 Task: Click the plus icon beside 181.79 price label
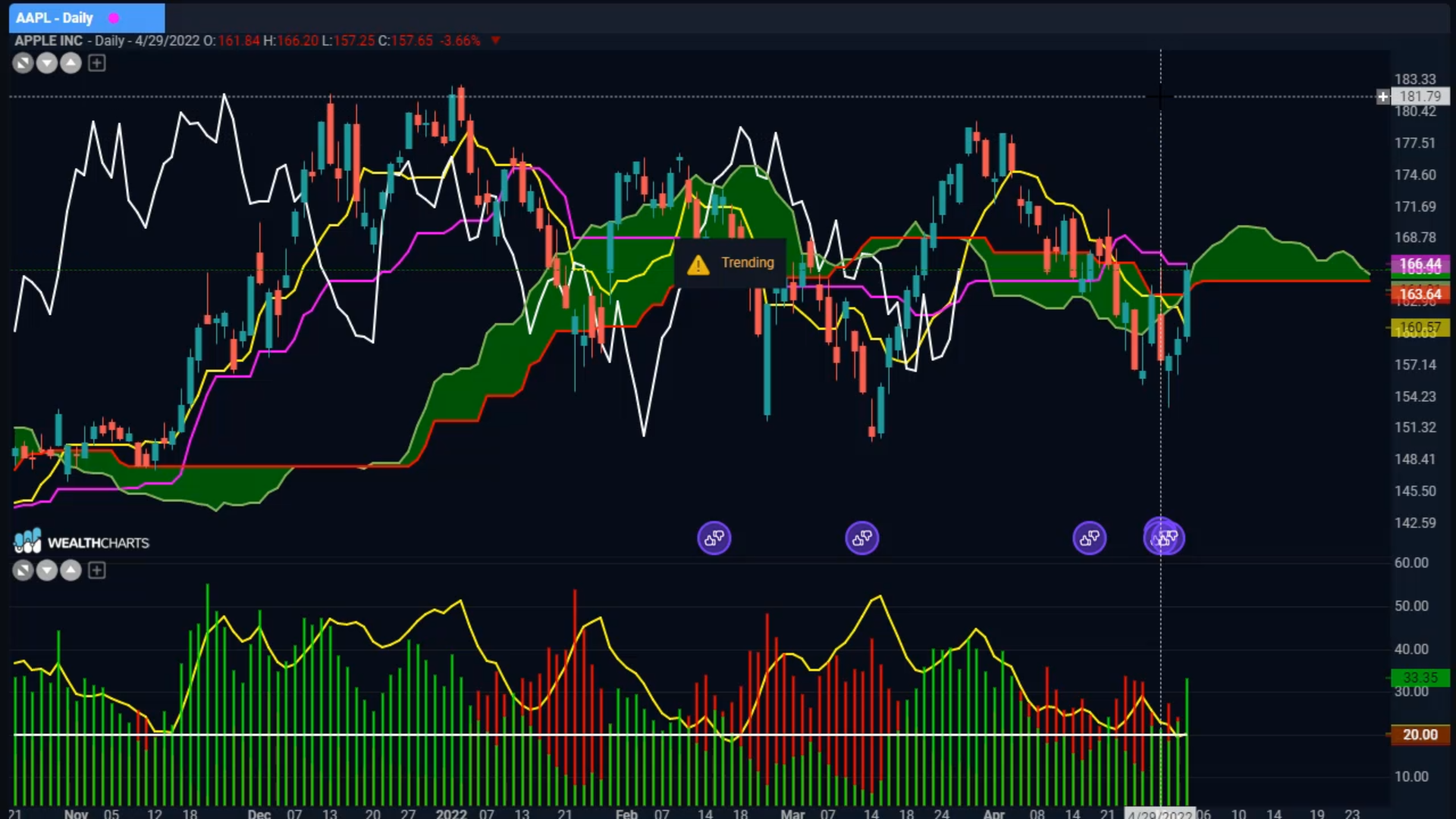pos(1383,96)
